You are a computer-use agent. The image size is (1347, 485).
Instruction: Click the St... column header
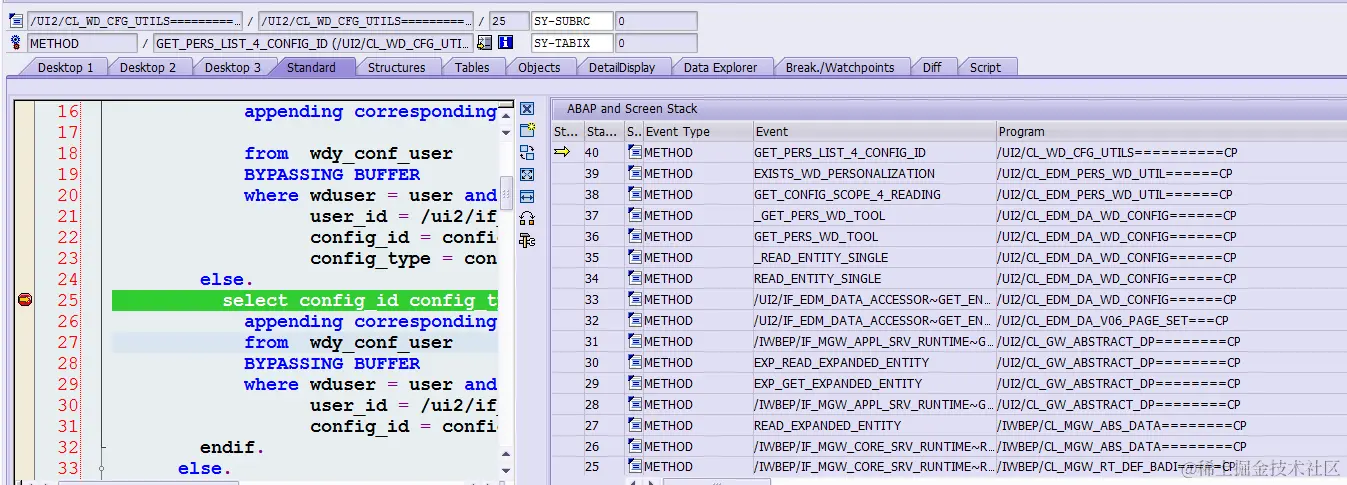click(566, 131)
